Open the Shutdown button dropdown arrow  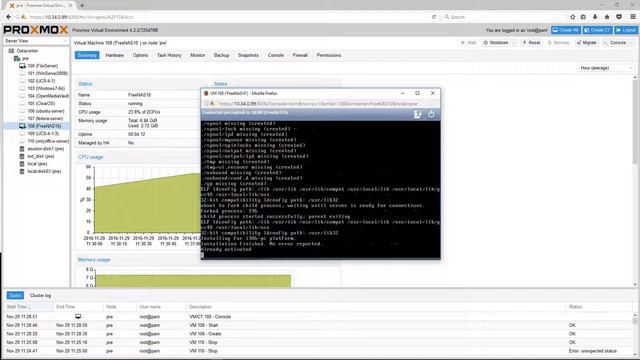coord(514,42)
